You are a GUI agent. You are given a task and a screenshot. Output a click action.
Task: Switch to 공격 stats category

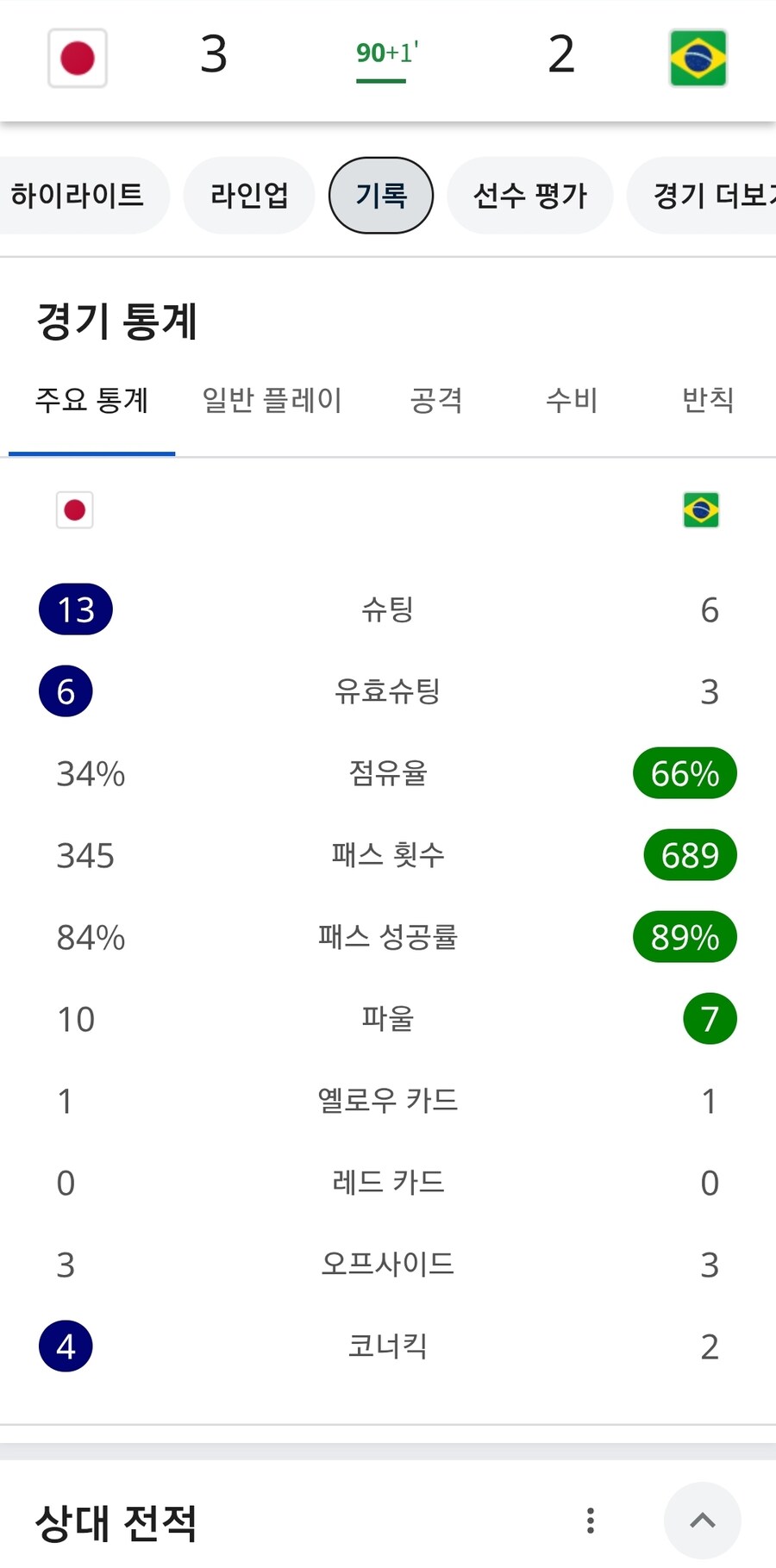point(436,401)
